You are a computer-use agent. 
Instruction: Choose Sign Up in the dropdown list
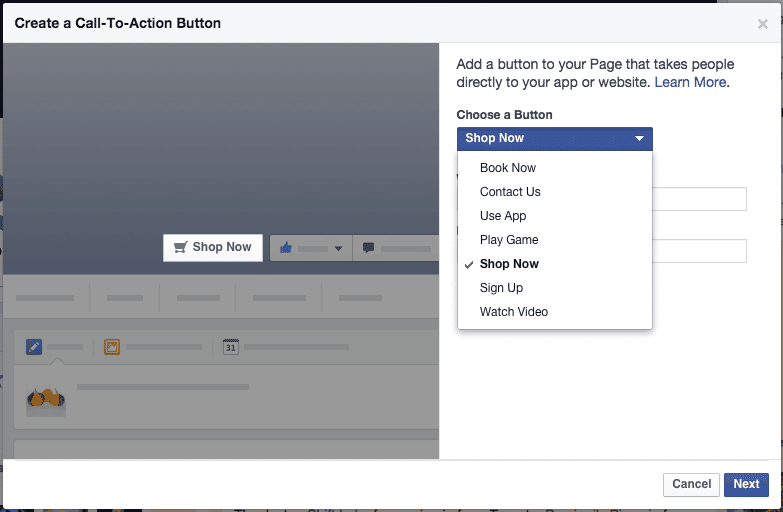[501, 288]
